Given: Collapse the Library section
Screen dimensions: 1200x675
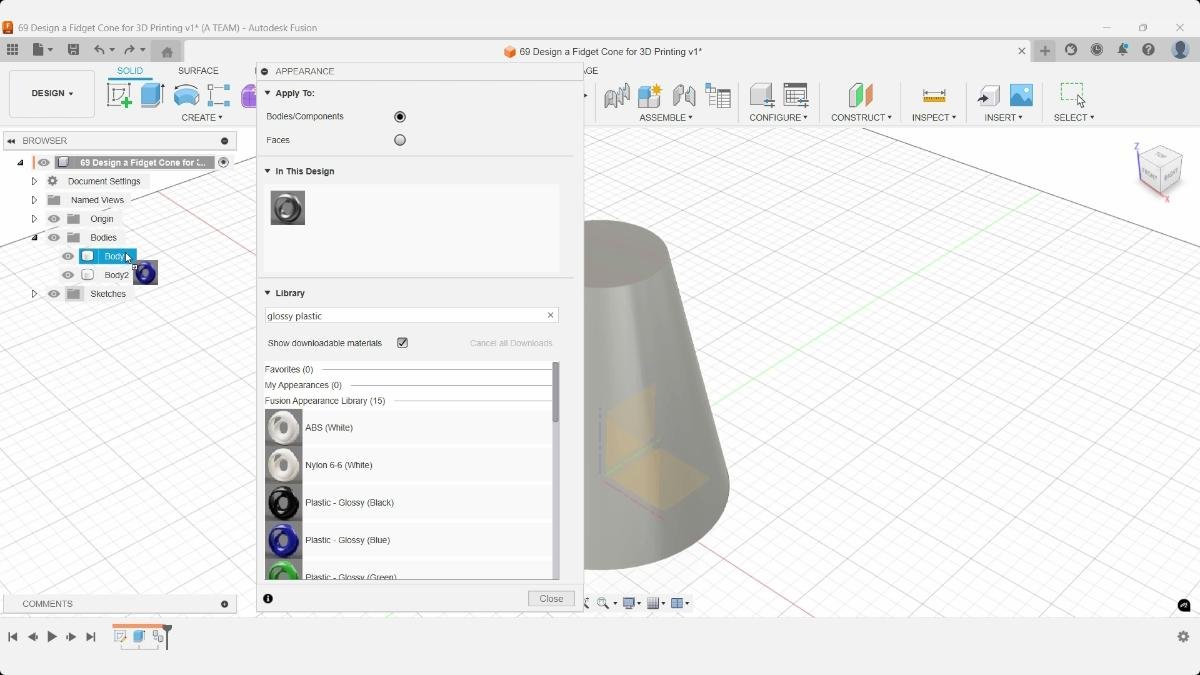Looking at the screenshot, I should (x=268, y=293).
